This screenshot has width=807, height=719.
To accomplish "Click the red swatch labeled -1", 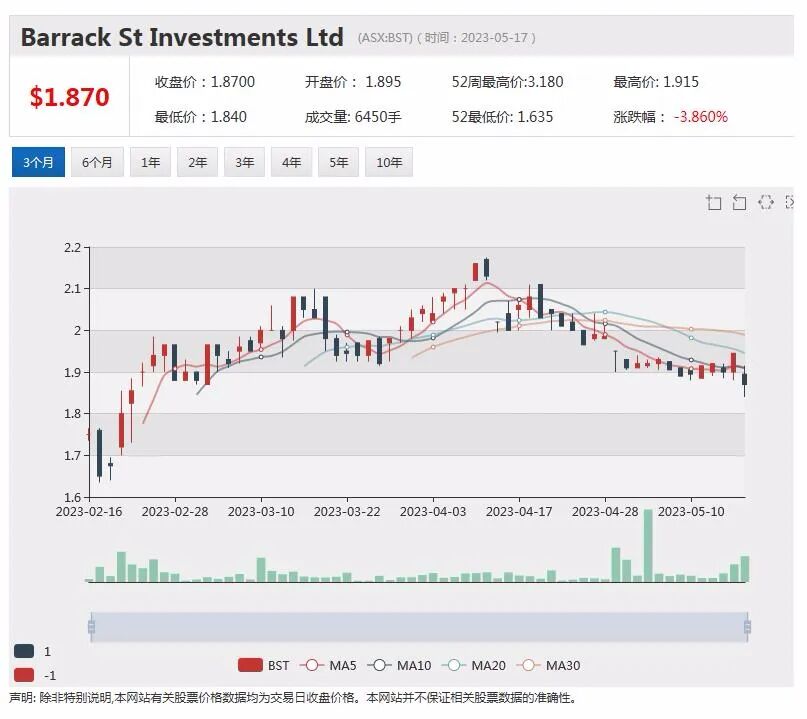I will tap(24, 675).
